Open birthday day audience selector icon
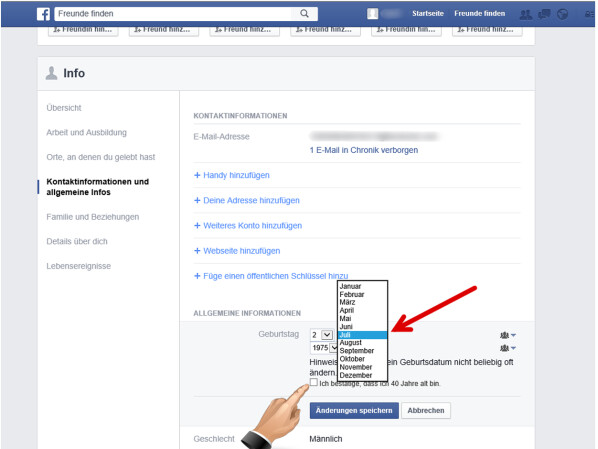 pyautogui.click(x=508, y=335)
